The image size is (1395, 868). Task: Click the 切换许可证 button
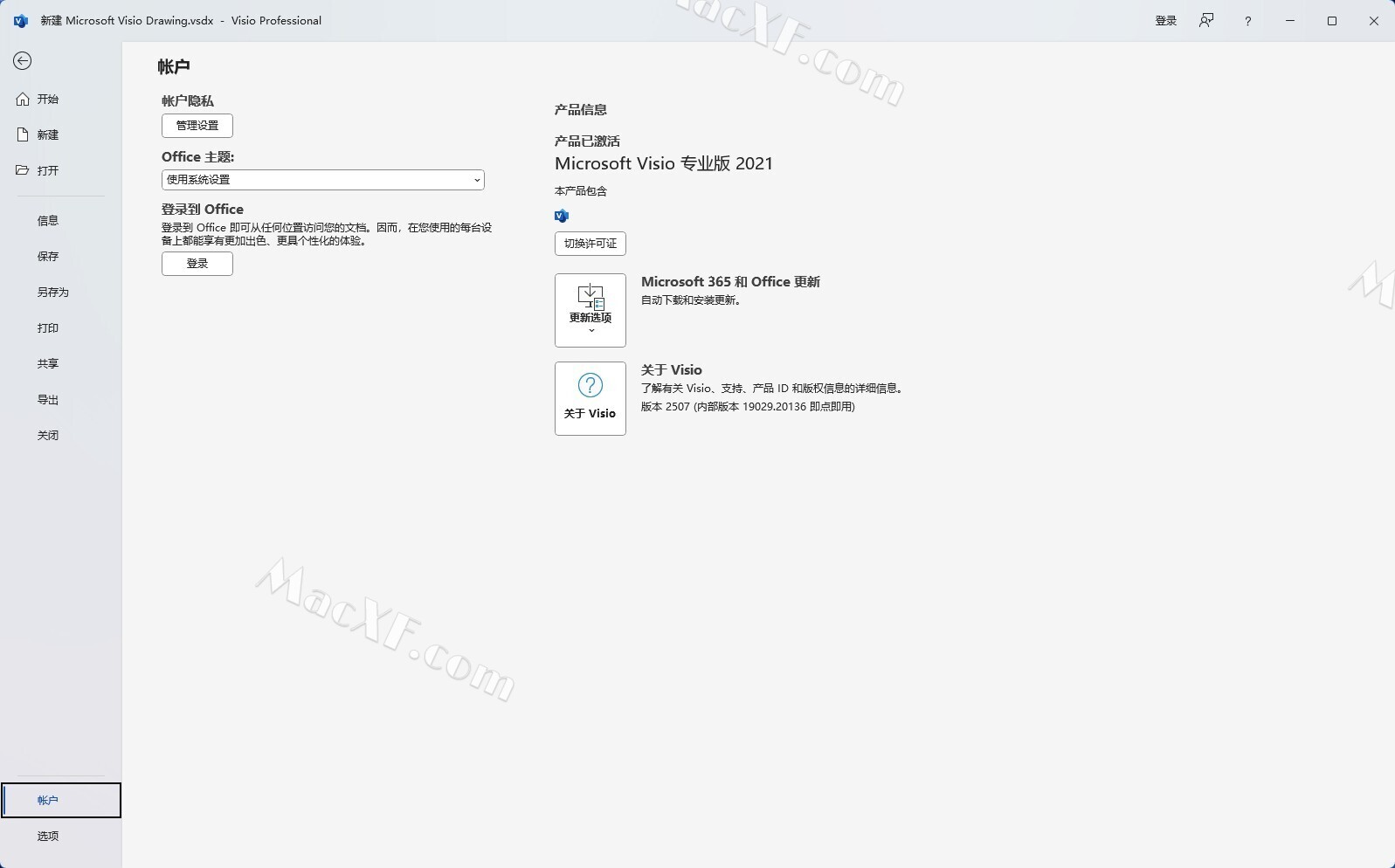tap(590, 244)
